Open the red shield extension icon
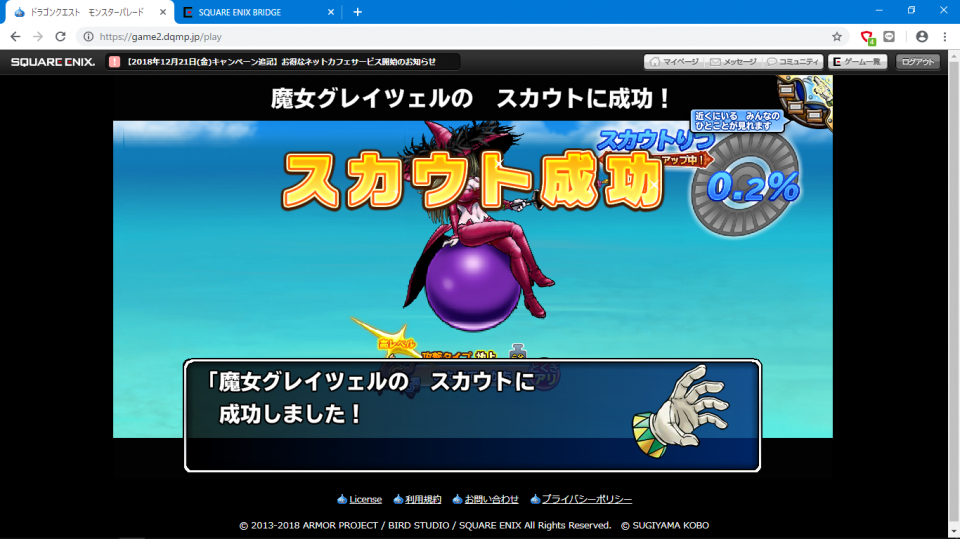Screen dimensions: 960x539 [867, 36]
